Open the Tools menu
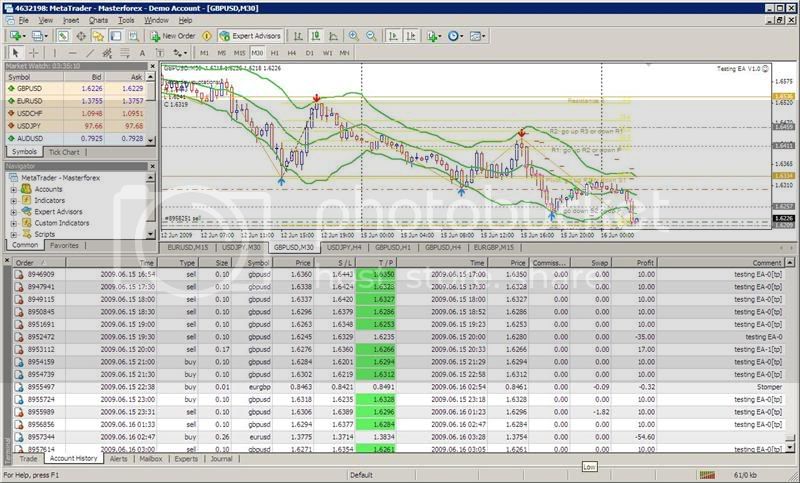 click(126, 20)
